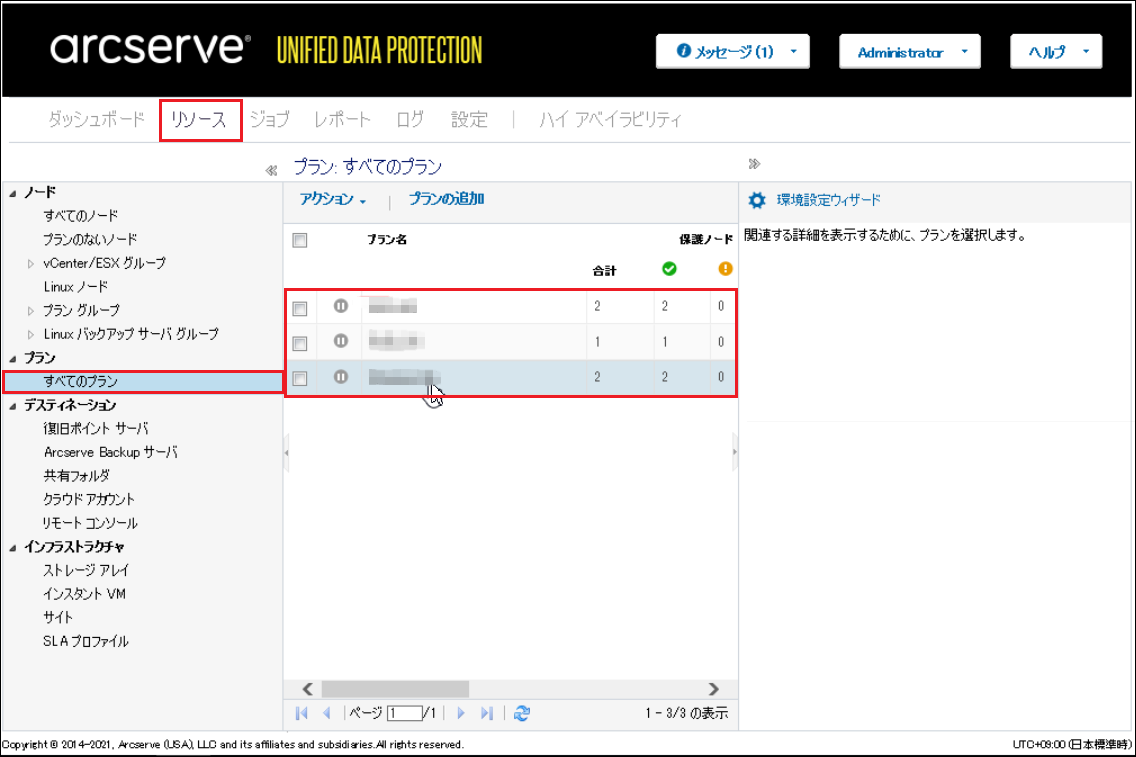Screen dimensions: 1136x757
Task: Collapse the インフラストラクチャ section
Action: coord(12,548)
